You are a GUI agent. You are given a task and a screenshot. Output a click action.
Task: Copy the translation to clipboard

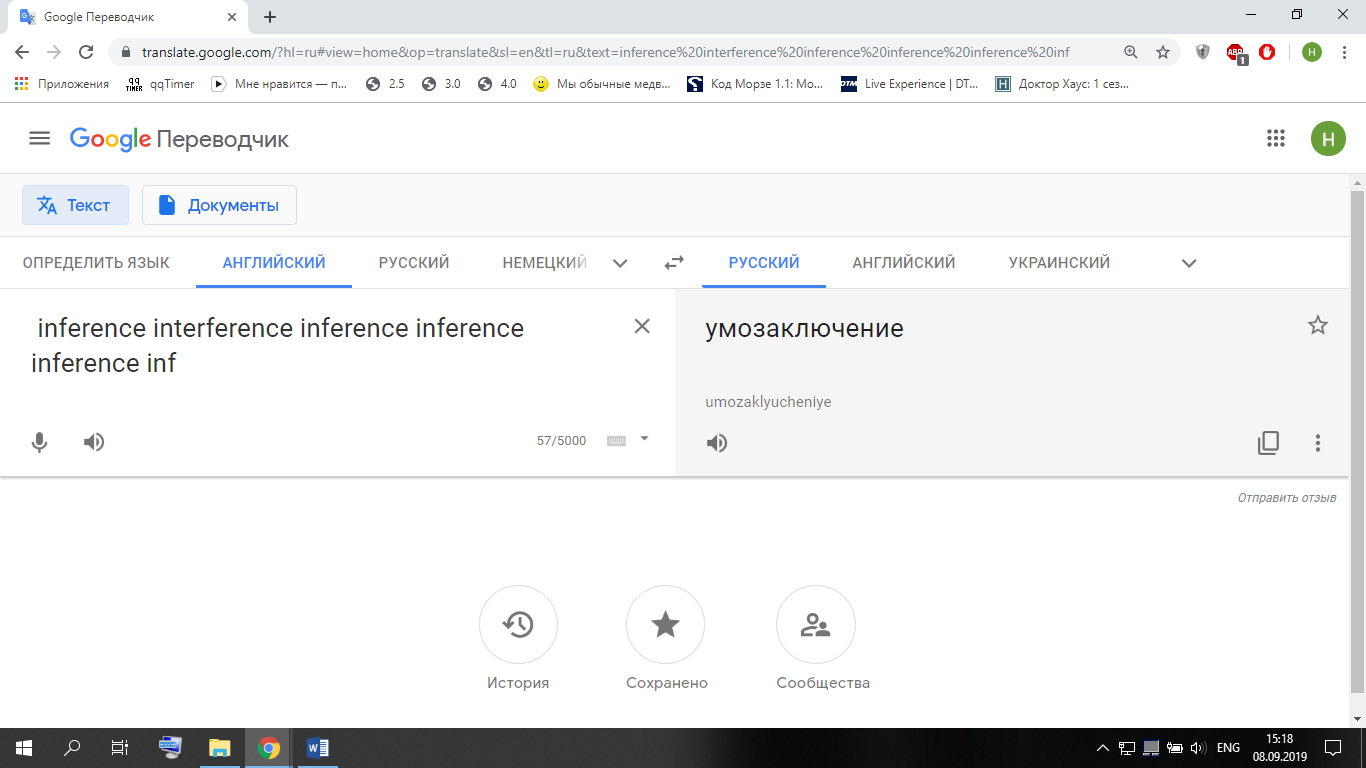click(1268, 443)
